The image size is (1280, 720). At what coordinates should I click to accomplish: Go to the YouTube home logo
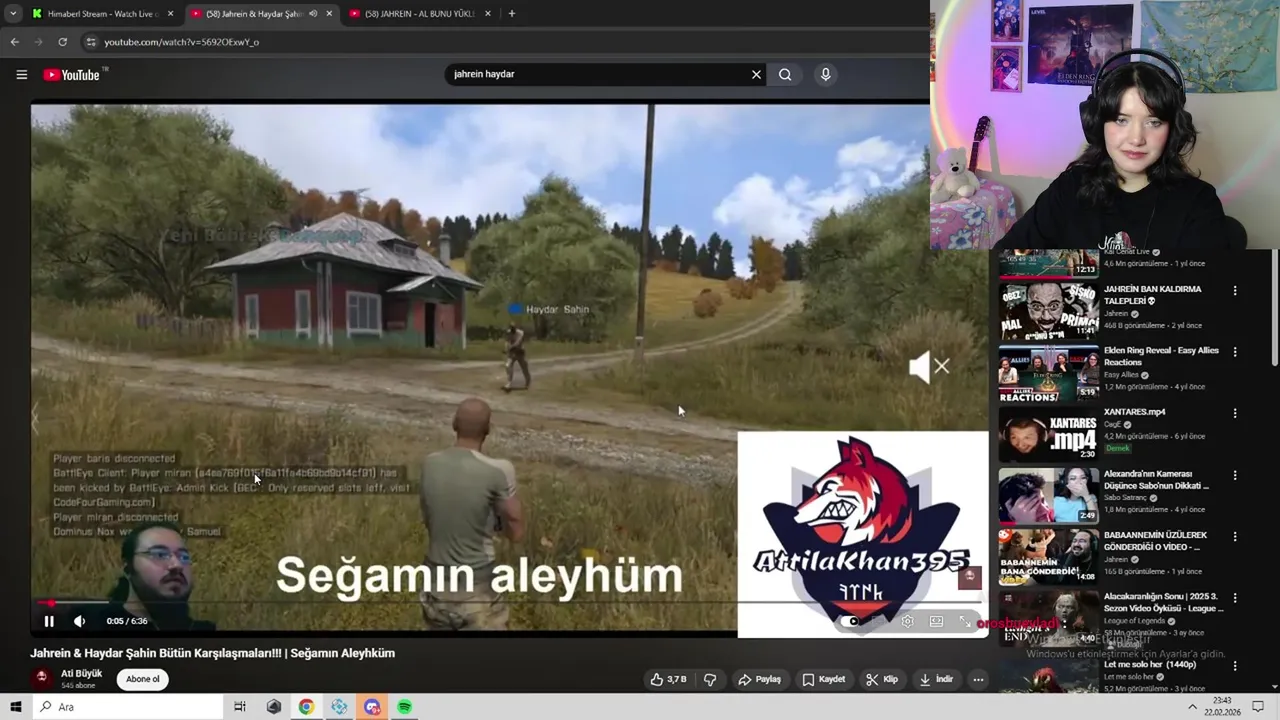click(72, 75)
